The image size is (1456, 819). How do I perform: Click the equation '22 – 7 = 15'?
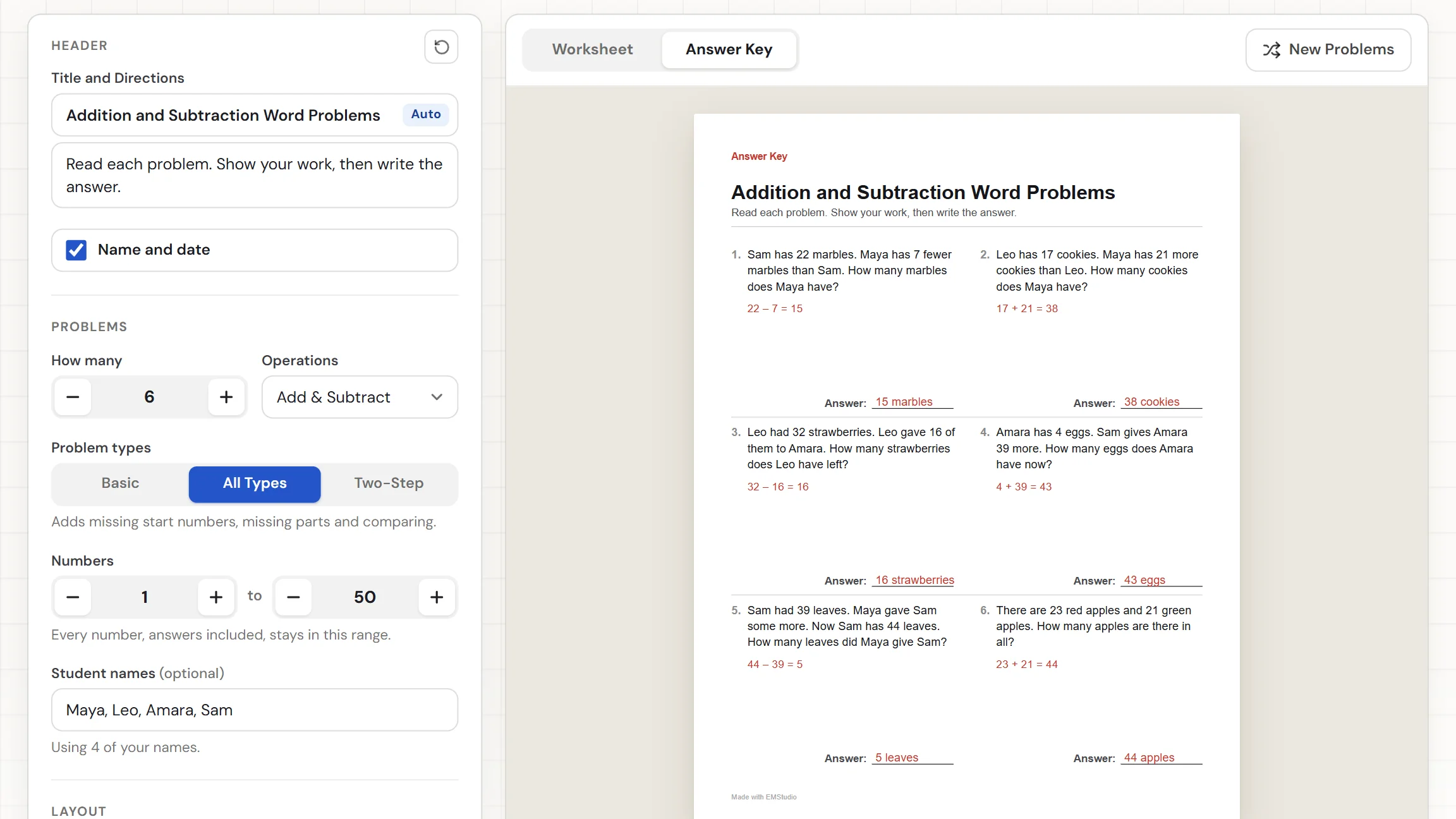point(775,308)
